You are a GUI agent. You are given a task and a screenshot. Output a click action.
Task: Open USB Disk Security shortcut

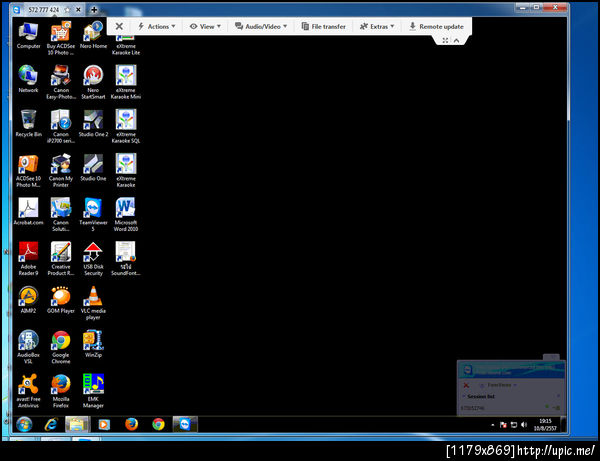[93, 259]
